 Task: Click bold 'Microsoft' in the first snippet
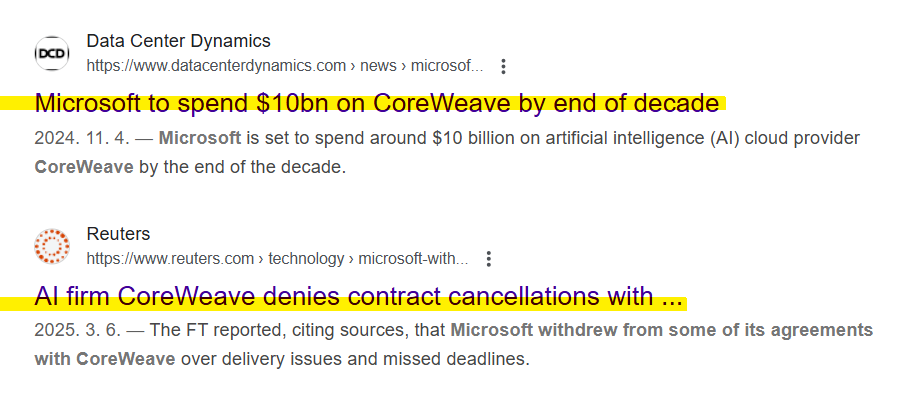click(x=200, y=138)
